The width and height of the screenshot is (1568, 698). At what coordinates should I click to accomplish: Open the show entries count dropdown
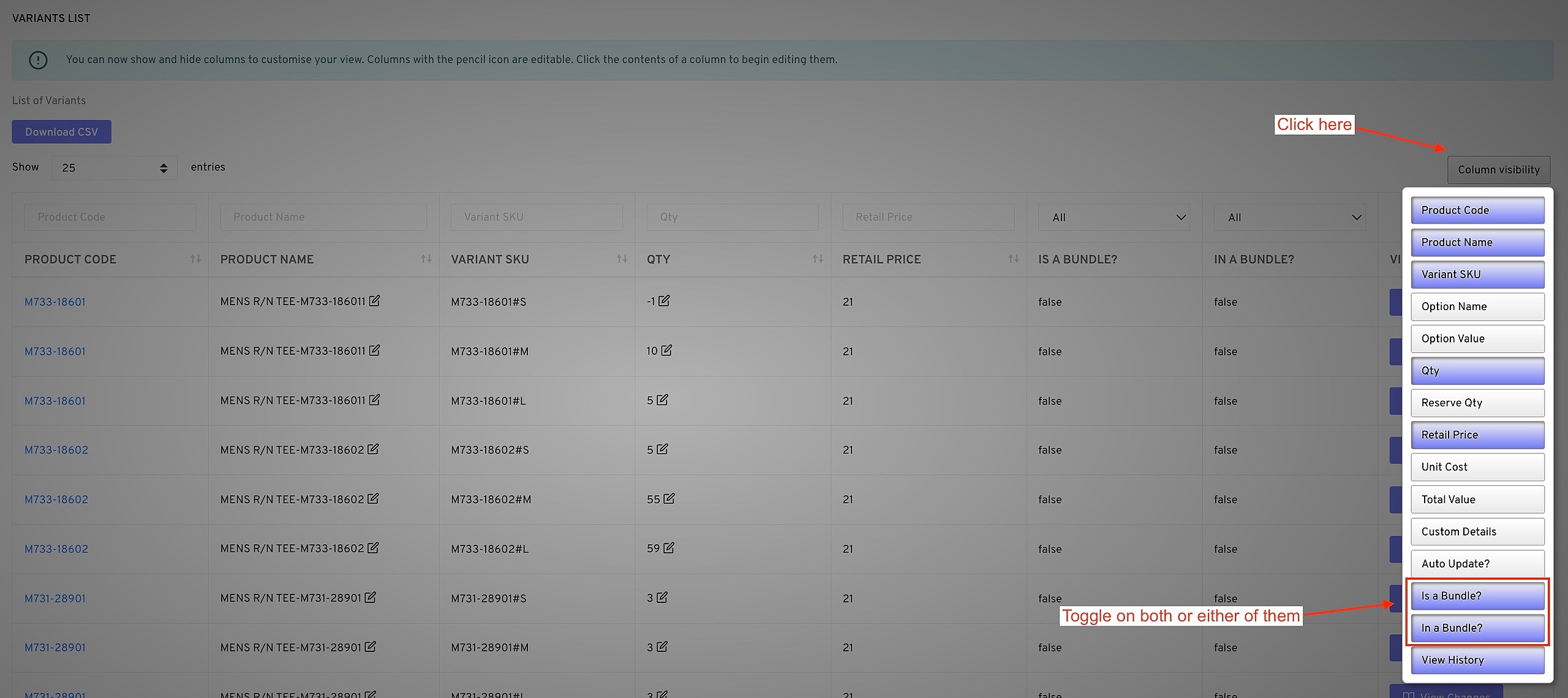pos(114,168)
